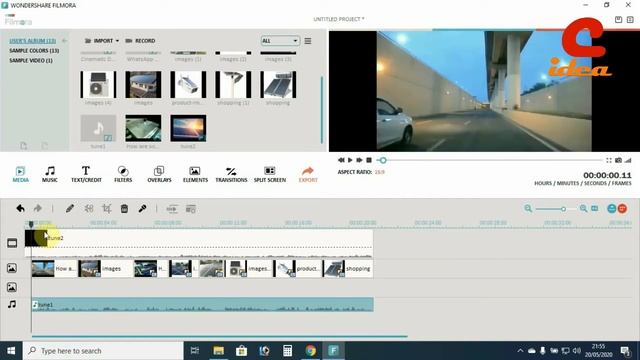Click the back arrow beside User's Album
This screenshot has height=360, width=640.
64,41
